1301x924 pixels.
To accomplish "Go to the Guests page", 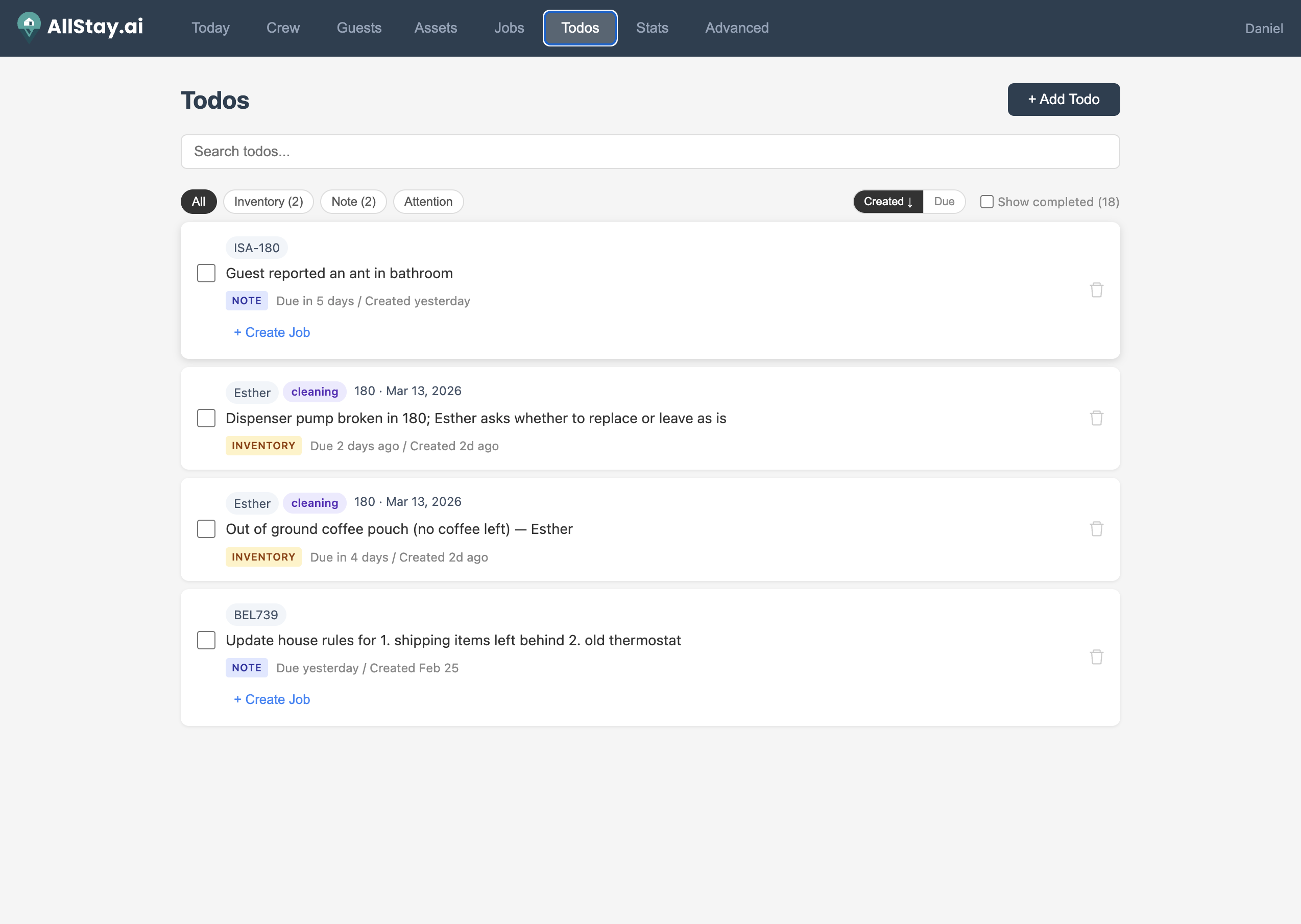I will click(358, 28).
